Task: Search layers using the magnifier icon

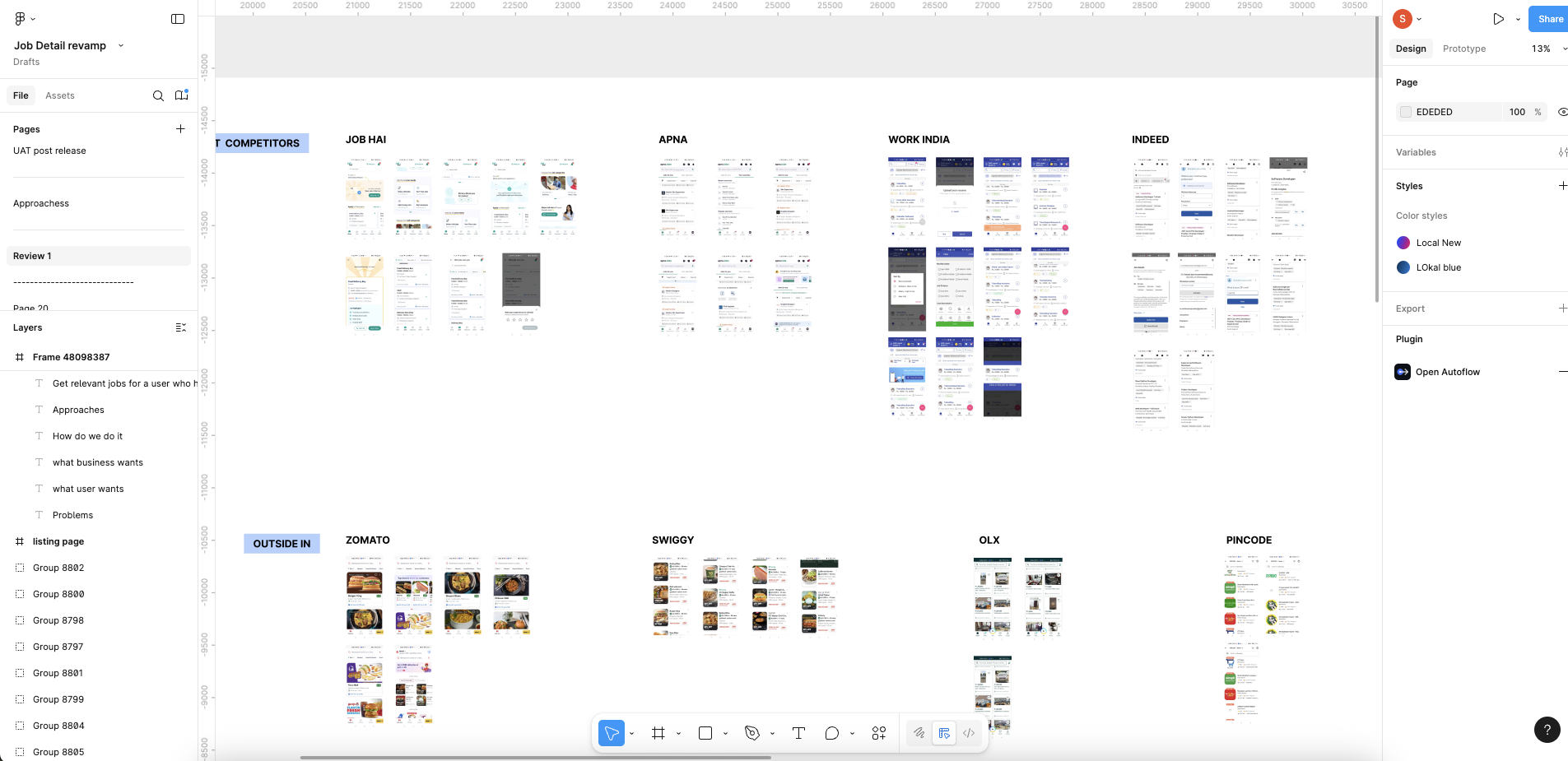Action: [x=158, y=95]
